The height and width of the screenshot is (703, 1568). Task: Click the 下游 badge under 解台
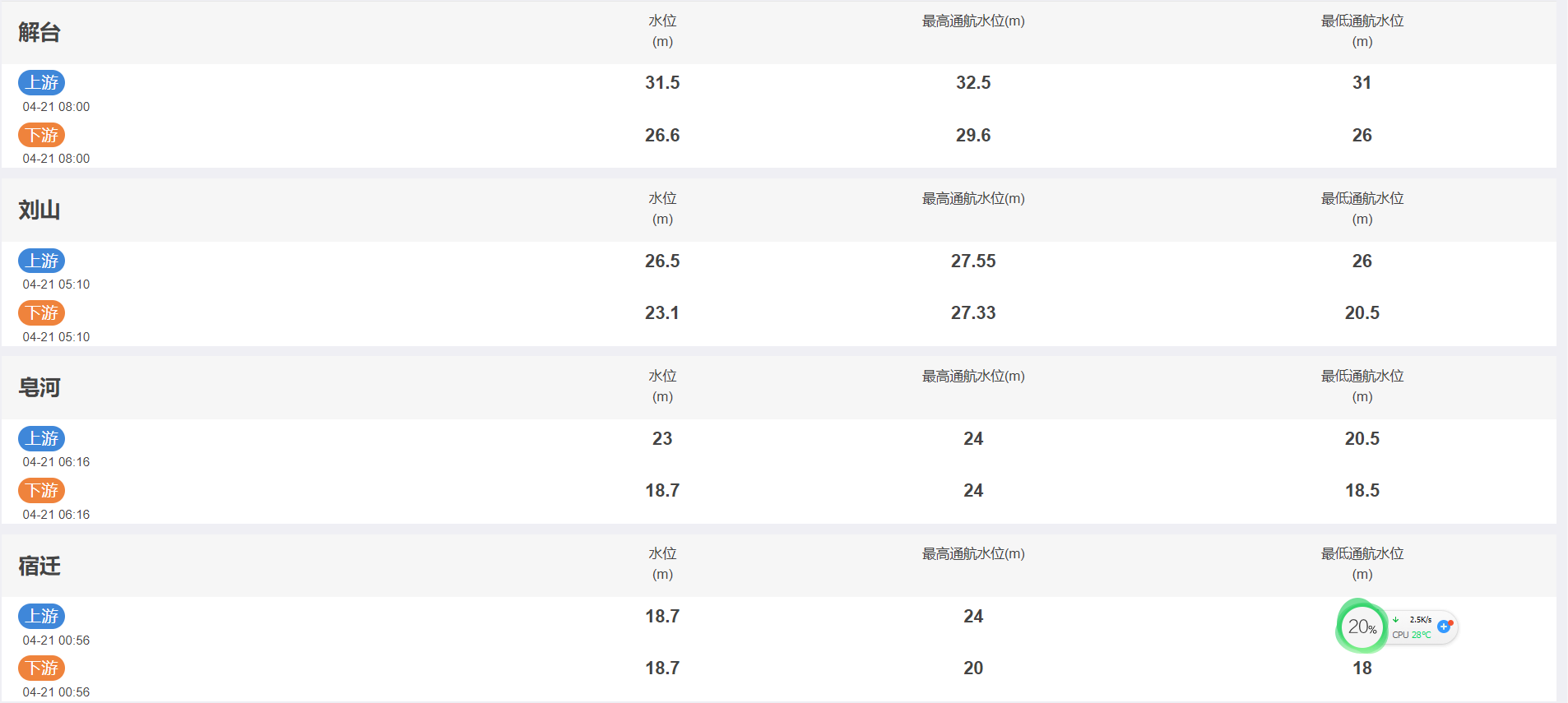pyautogui.click(x=42, y=135)
